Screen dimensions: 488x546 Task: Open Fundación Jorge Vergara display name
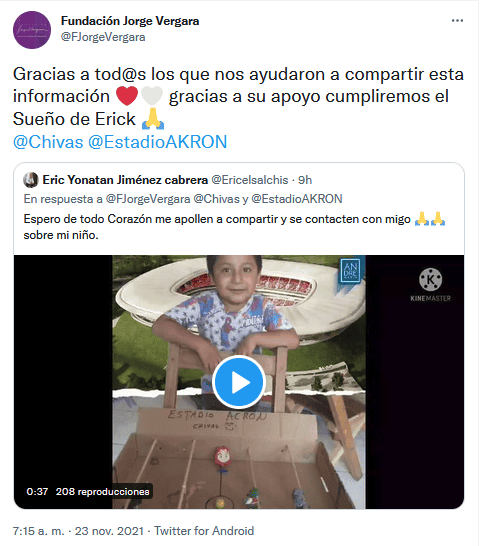pos(130,21)
